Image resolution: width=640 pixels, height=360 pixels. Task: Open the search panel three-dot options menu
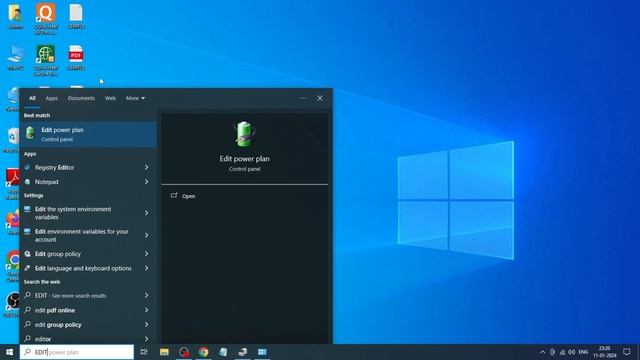[x=303, y=98]
